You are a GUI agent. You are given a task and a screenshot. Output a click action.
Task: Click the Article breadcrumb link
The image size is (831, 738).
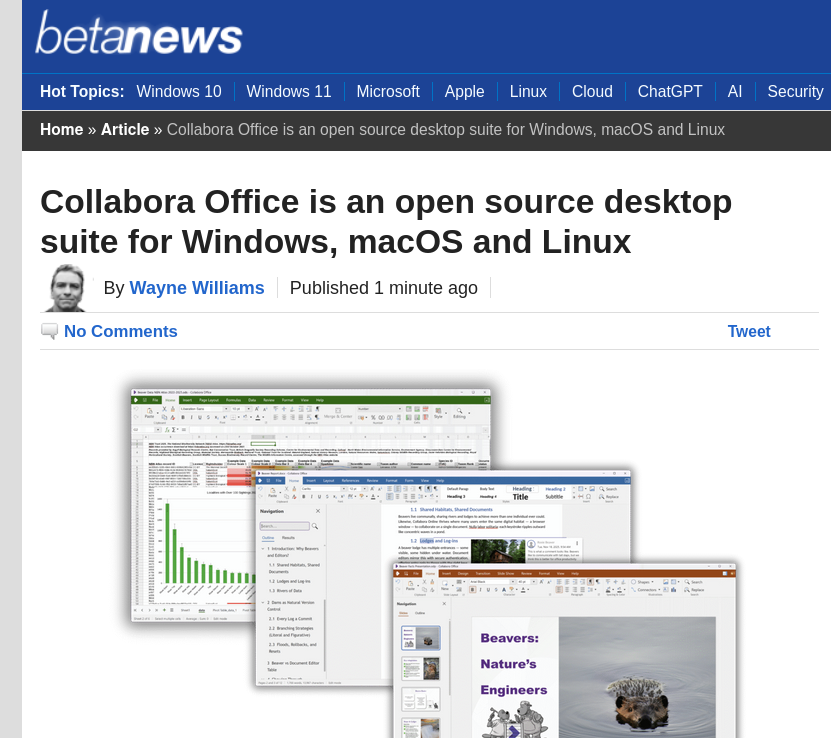(x=125, y=130)
